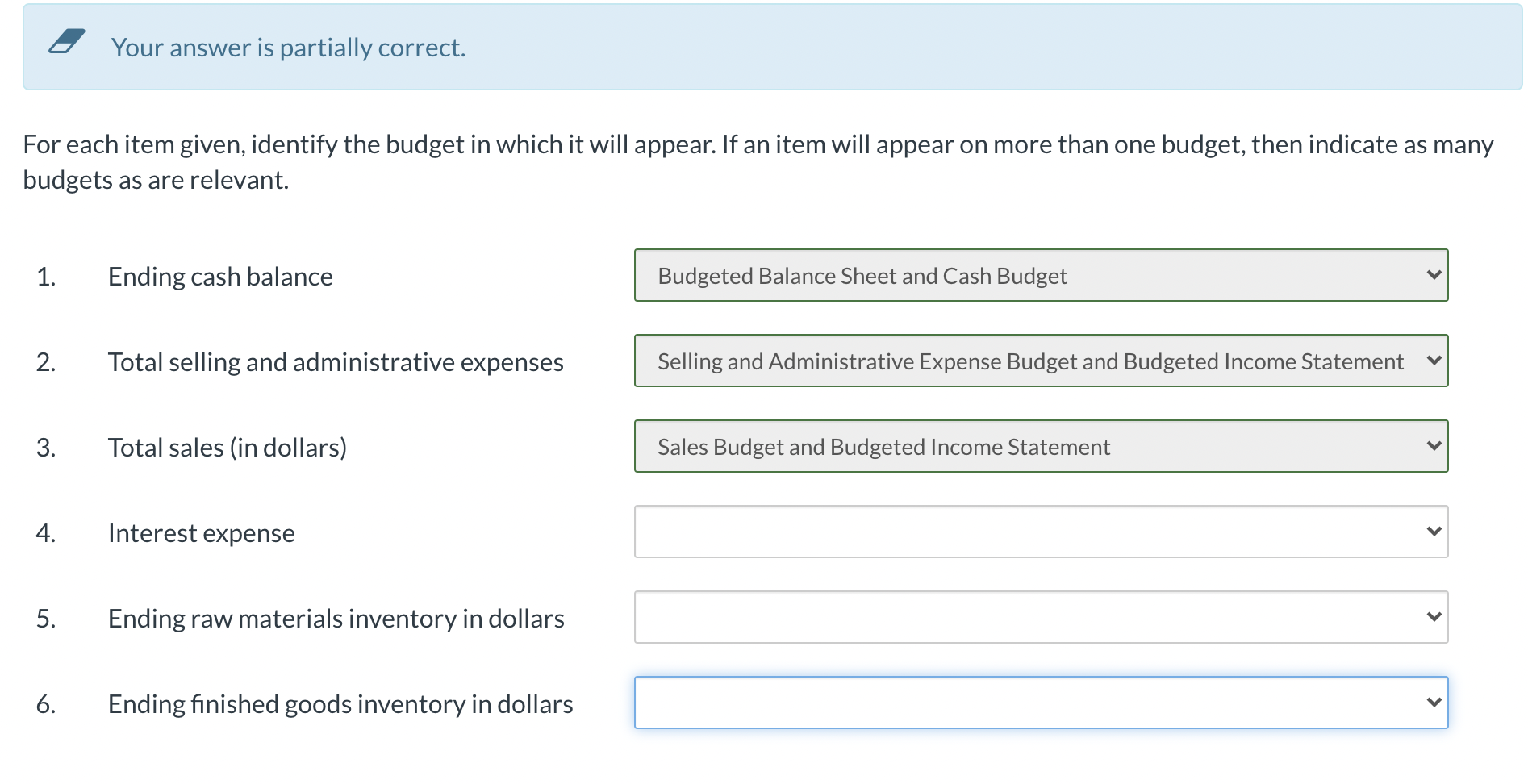Image resolution: width=1528 pixels, height=784 pixels.
Task: Open the Ending cash balance dropdown
Action: point(1040,275)
